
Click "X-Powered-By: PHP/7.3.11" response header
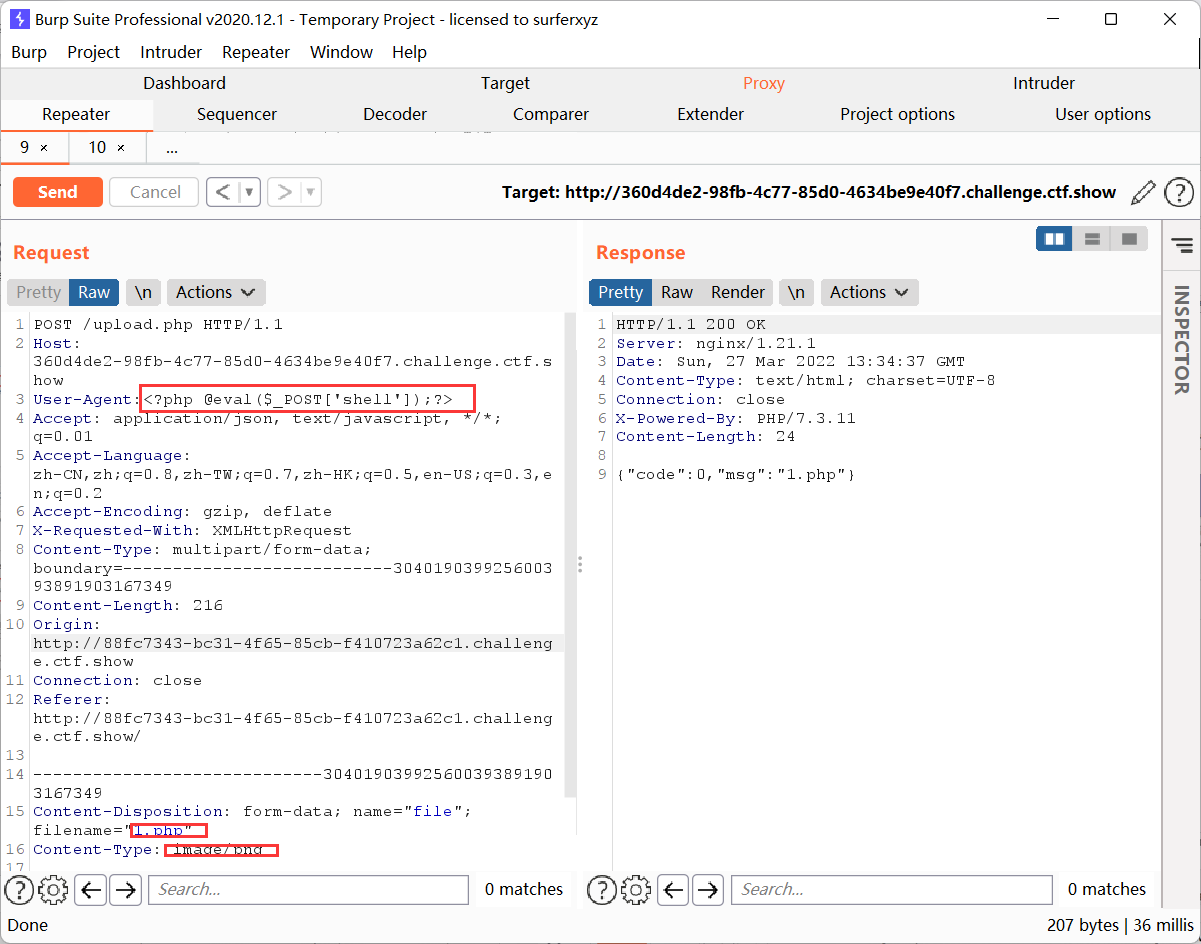coord(736,418)
